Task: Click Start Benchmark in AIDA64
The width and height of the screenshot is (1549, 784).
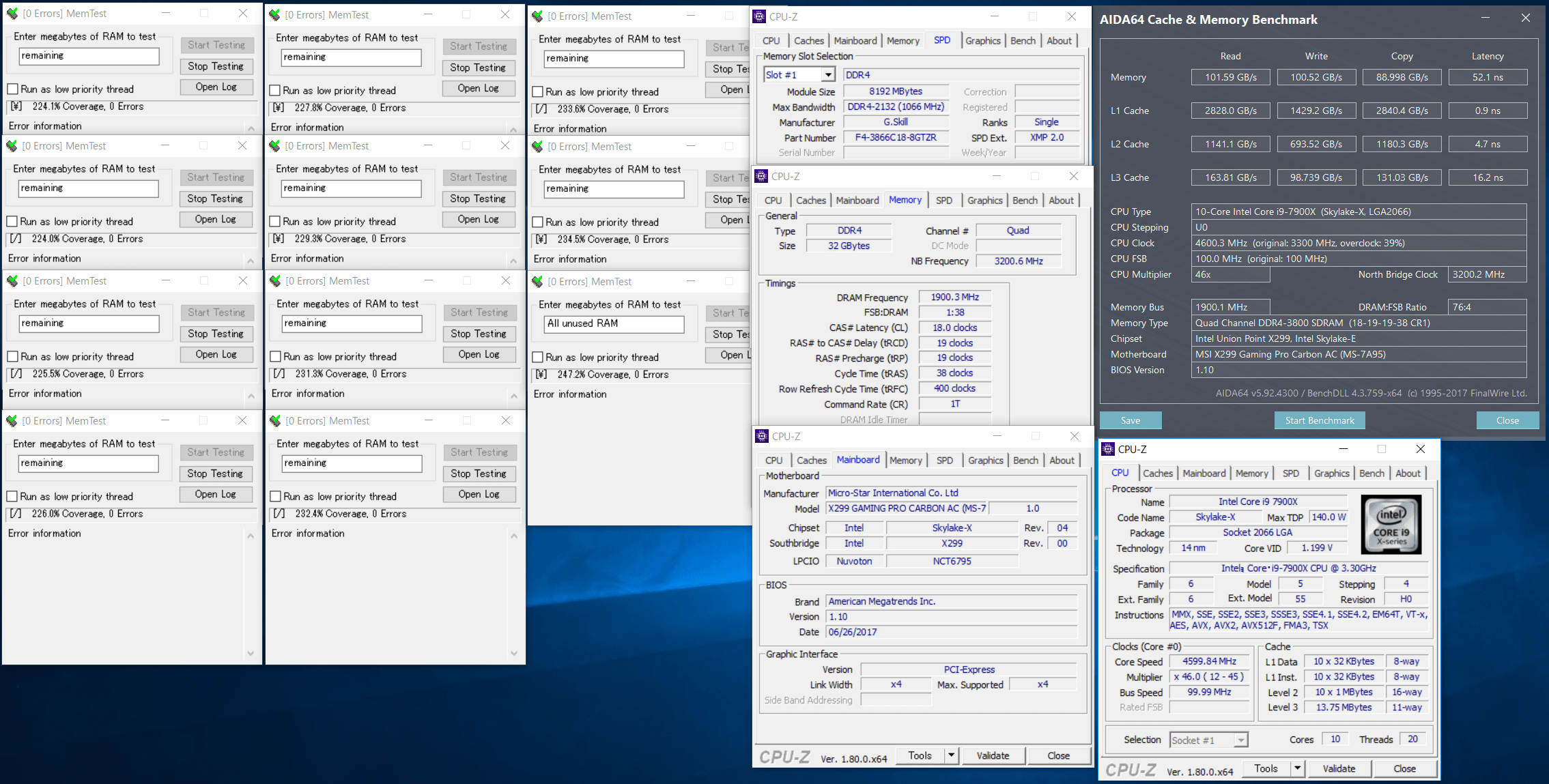Action: [x=1320, y=420]
